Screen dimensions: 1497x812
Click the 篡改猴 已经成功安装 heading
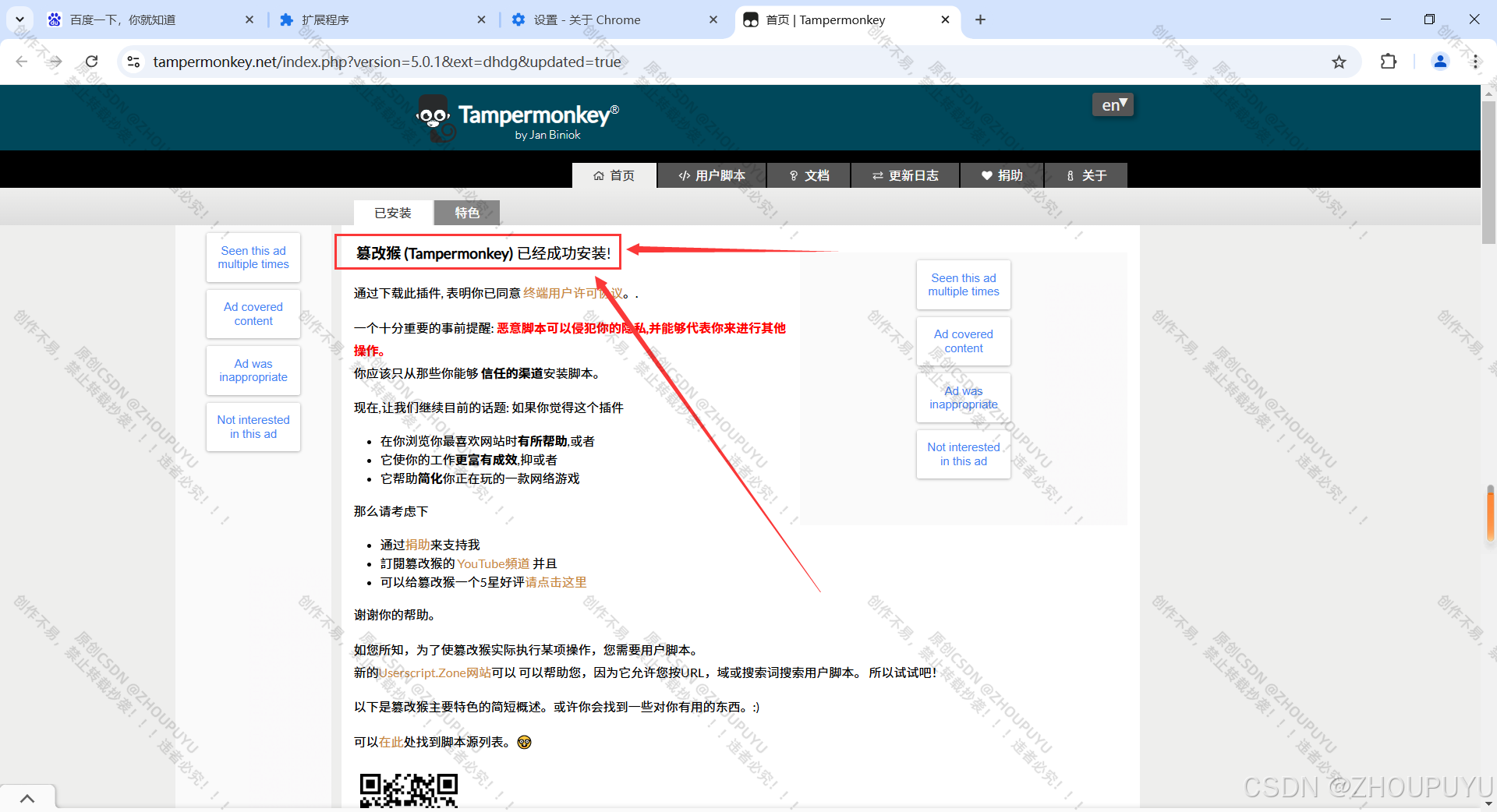coord(483,253)
